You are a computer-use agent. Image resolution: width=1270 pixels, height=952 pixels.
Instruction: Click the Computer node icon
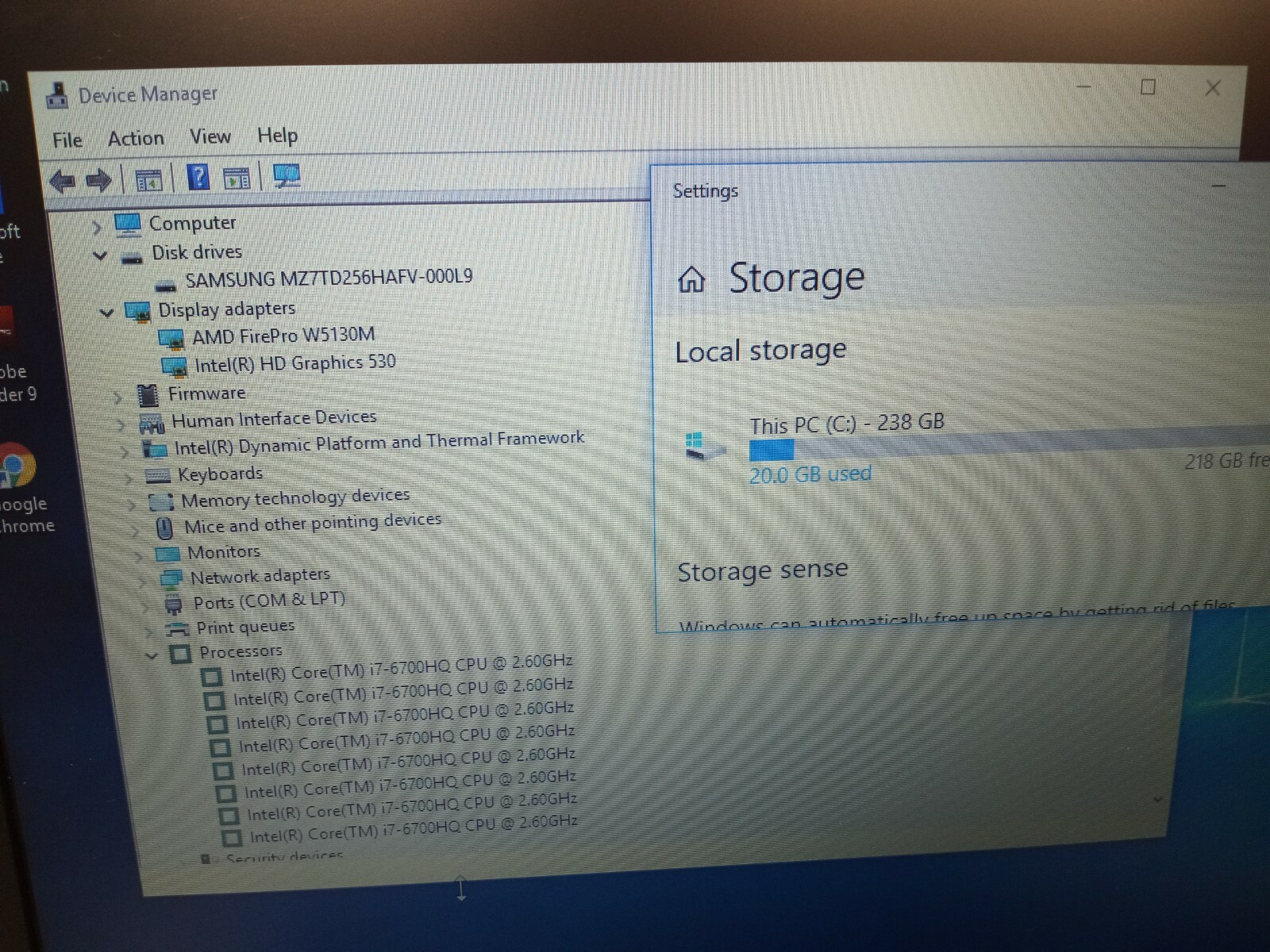coord(128,225)
